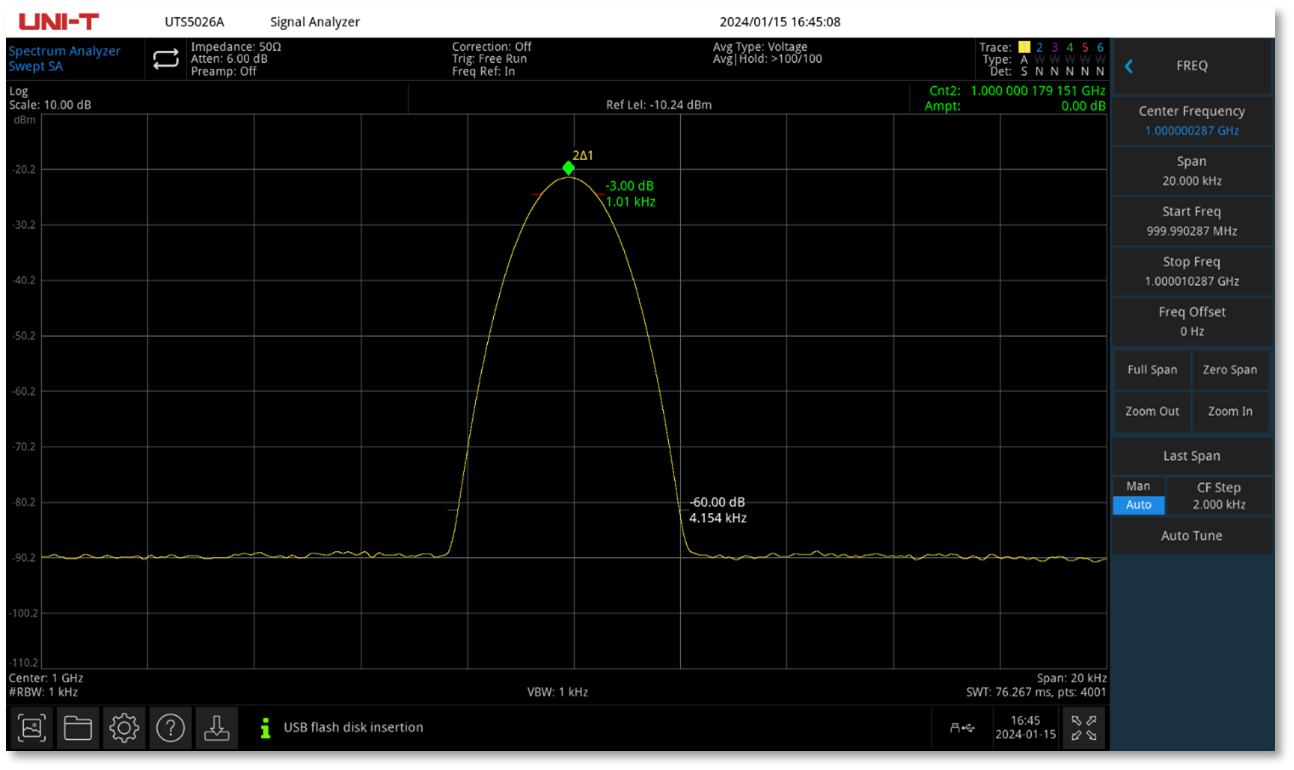Click the 2Δ1 delta marker diamond

point(568,168)
